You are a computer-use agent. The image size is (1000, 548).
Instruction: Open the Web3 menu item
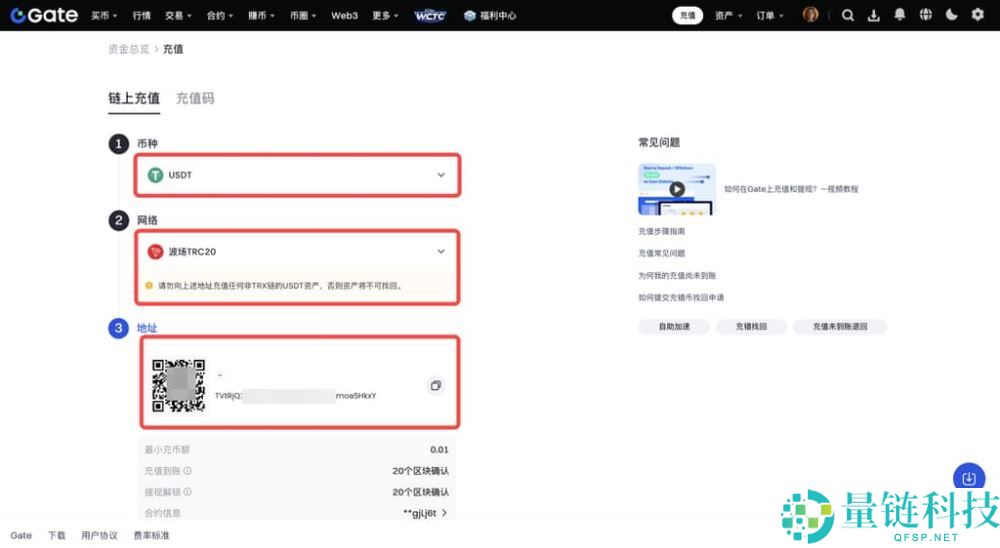(344, 15)
